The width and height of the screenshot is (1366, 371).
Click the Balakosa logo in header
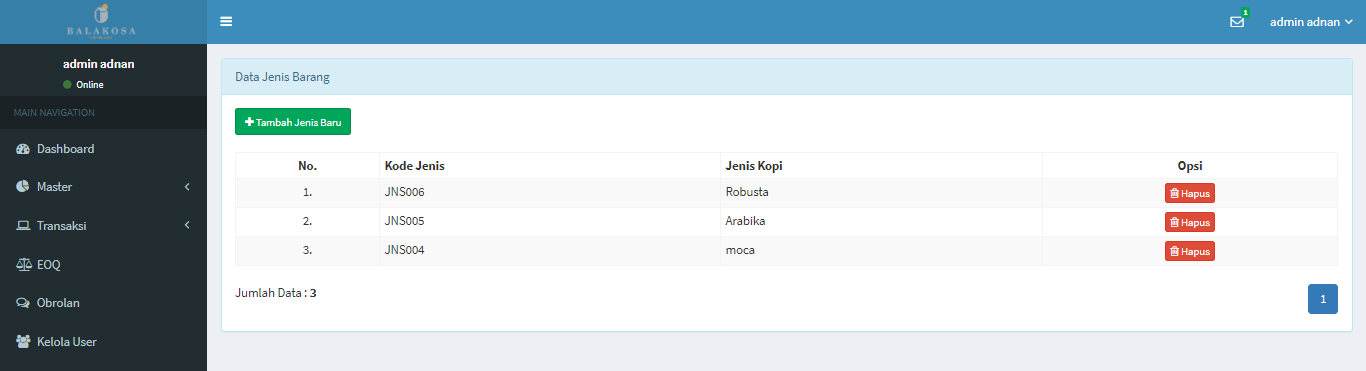[101, 20]
